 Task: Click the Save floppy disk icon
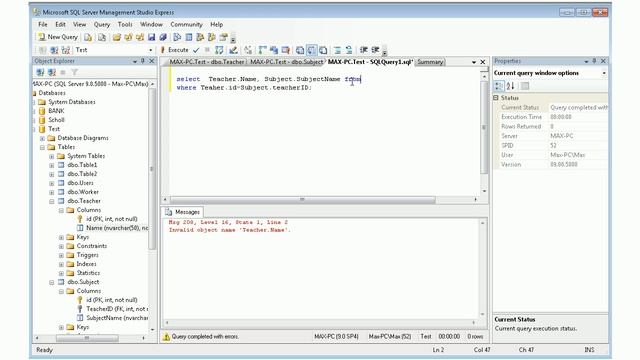(151, 38)
